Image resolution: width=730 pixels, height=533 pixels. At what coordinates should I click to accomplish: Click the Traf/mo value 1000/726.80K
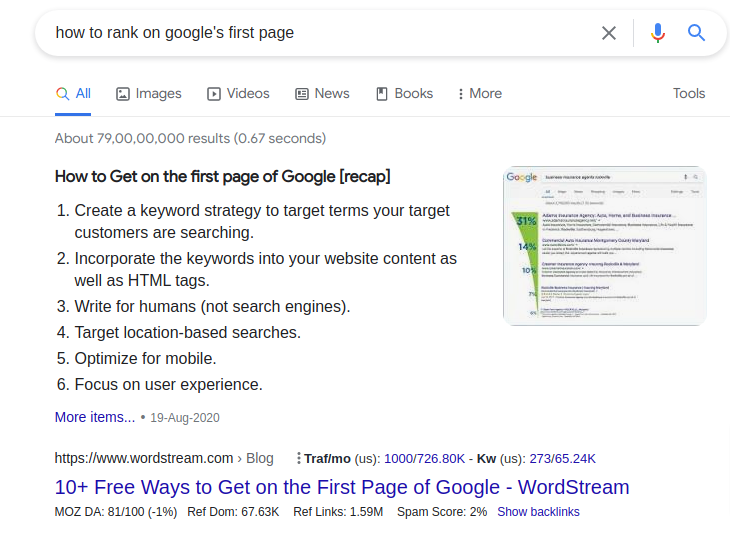(424, 459)
